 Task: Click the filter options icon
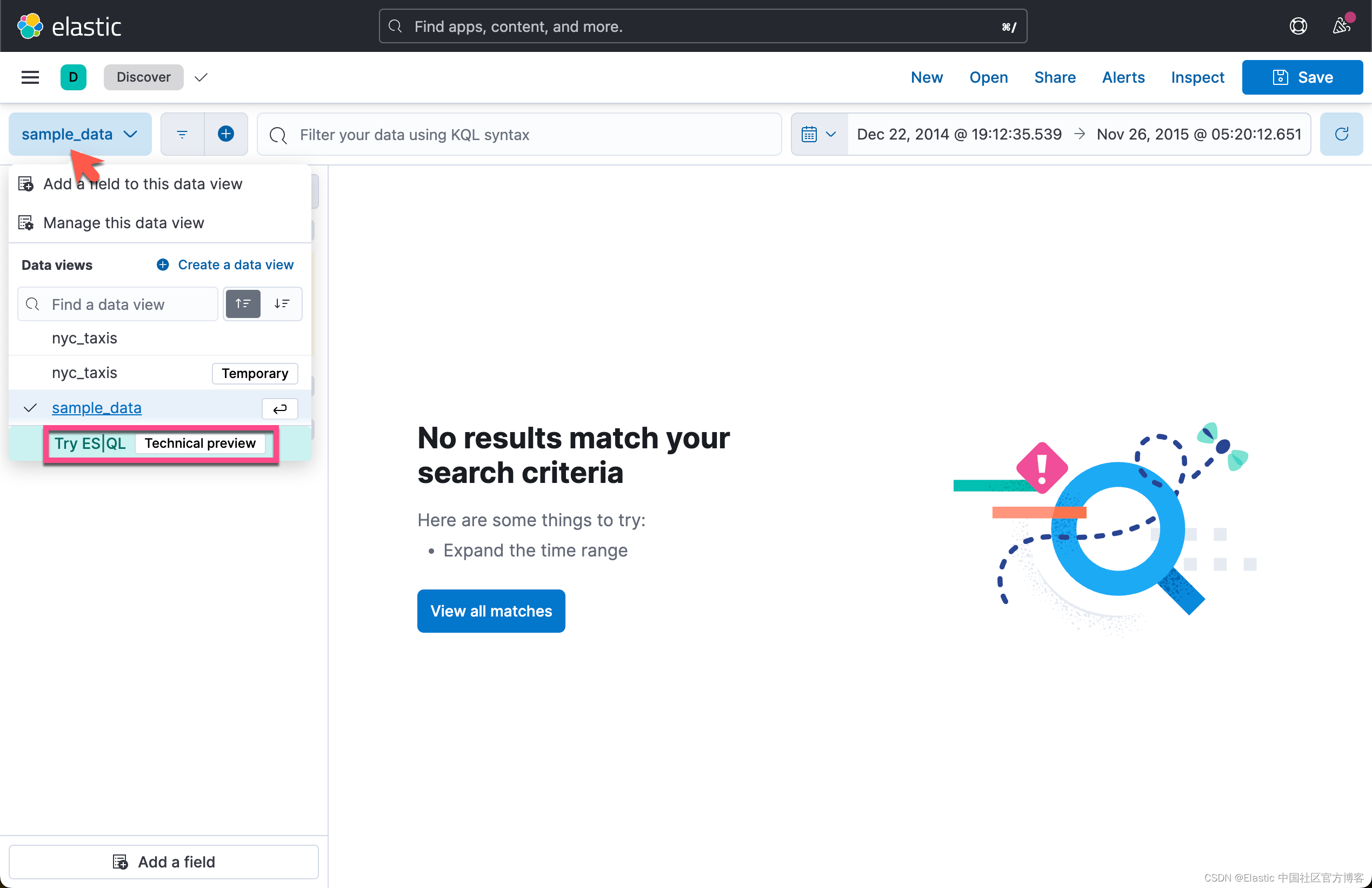(182, 134)
